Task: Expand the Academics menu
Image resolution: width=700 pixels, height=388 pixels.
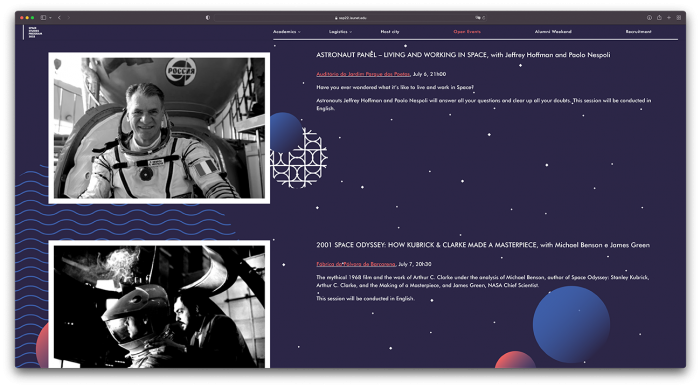Action: pyautogui.click(x=287, y=32)
